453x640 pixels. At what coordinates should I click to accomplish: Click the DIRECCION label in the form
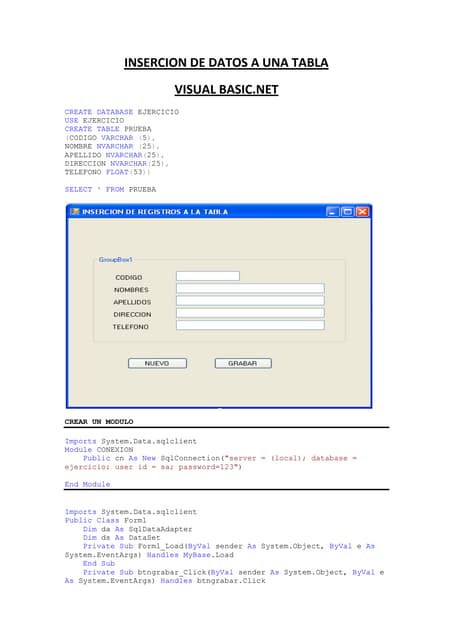click(x=132, y=314)
